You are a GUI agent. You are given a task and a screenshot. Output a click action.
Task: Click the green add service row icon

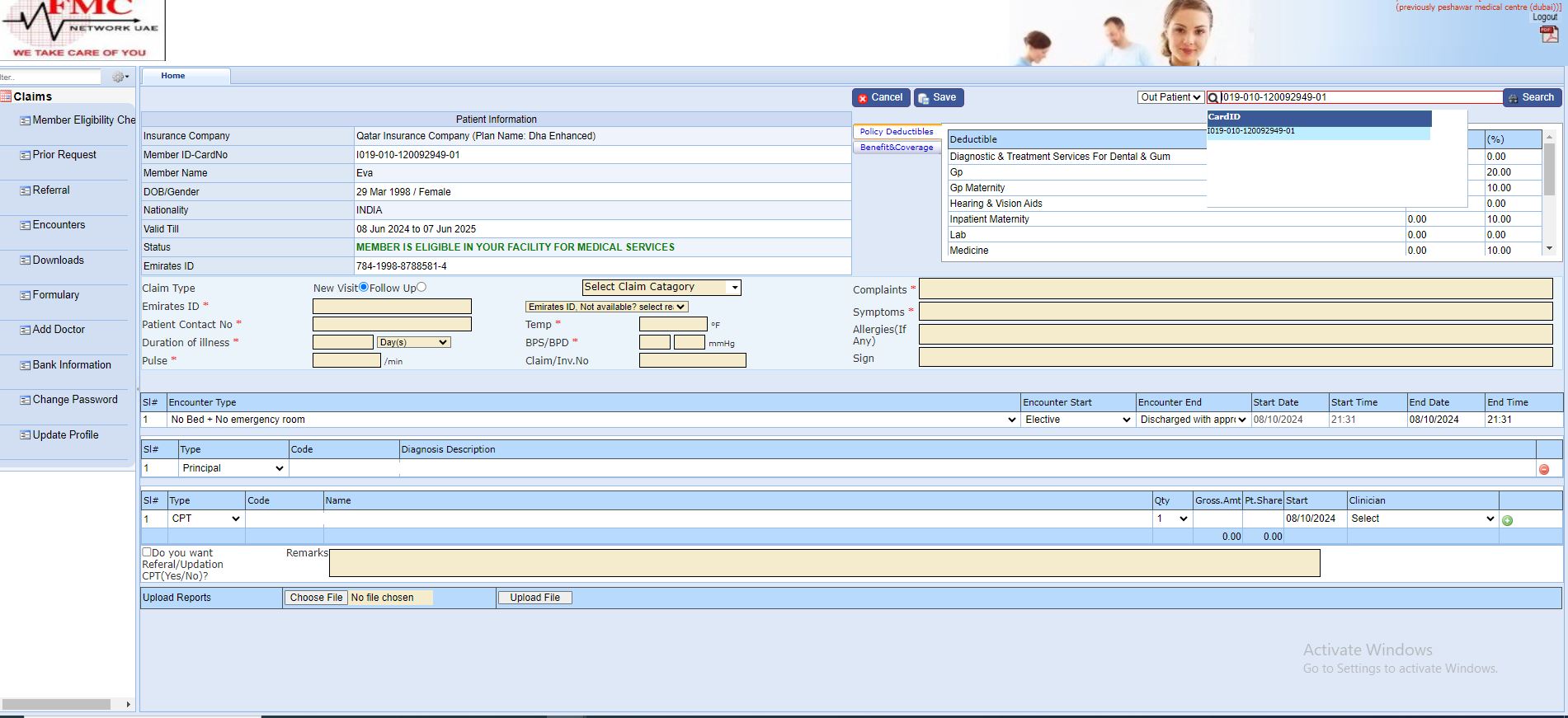[x=1507, y=520]
